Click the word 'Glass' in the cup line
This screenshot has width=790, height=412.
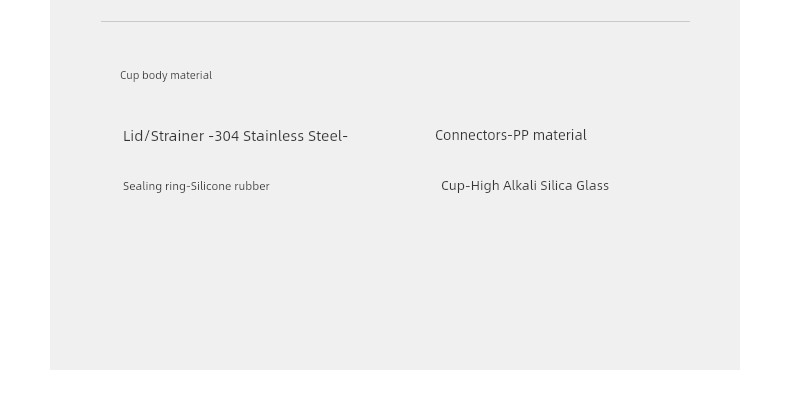592,185
